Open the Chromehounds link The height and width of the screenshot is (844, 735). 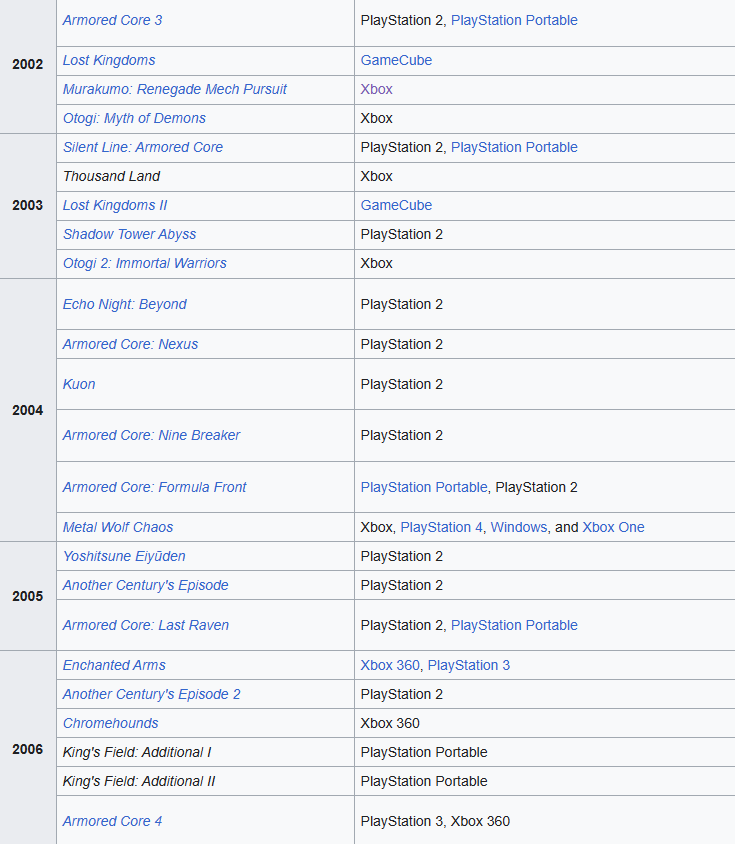pyautogui.click(x=110, y=724)
